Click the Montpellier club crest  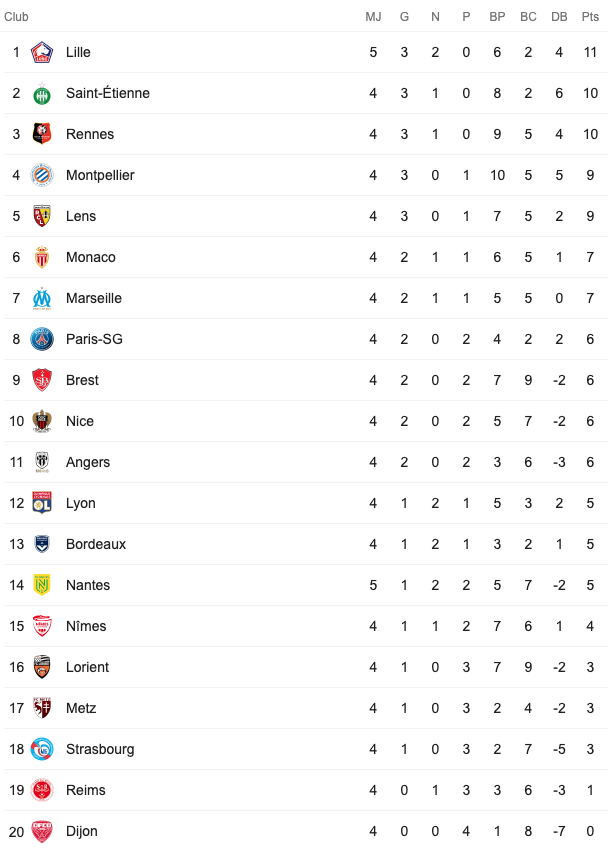tap(42, 175)
